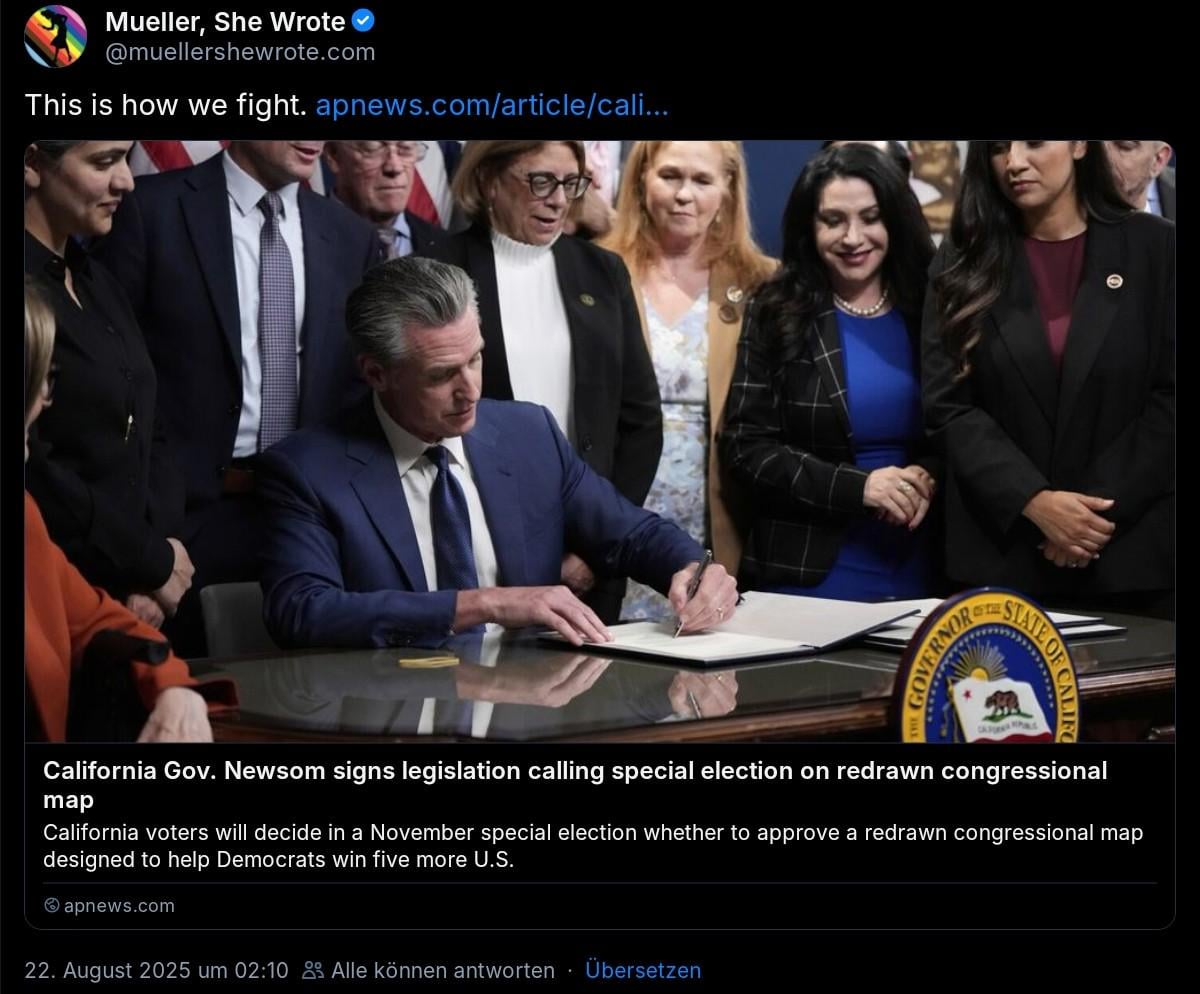Open the timestamp 22. August 2025 um 02:10
1200x994 pixels.
pos(156,970)
